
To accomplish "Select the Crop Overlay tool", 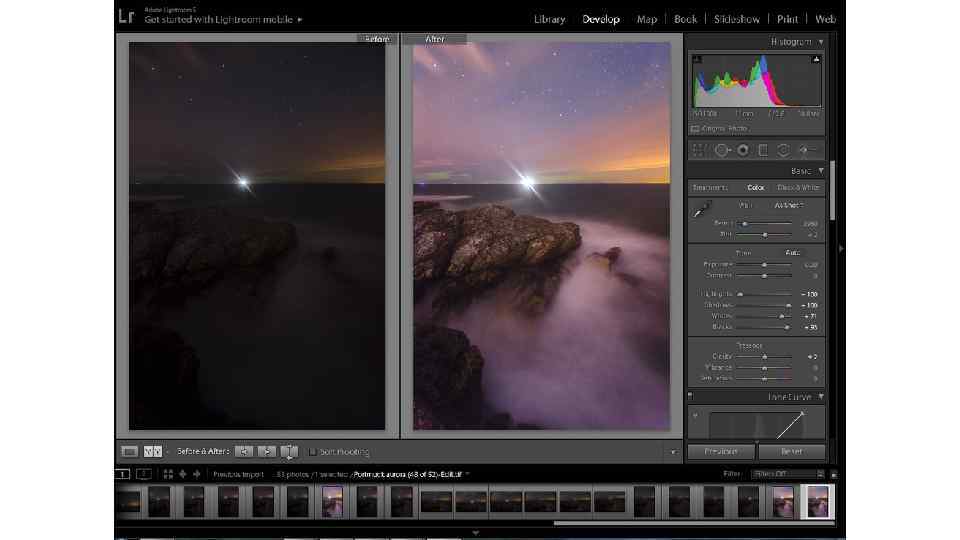I will 699,150.
